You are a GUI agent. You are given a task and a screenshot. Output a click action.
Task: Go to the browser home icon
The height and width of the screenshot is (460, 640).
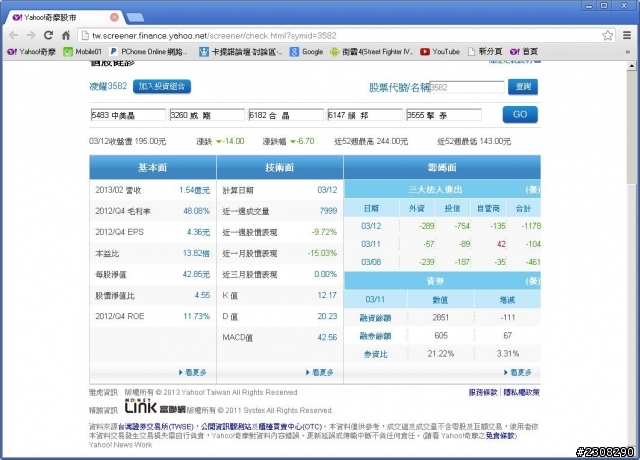tap(66, 35)
